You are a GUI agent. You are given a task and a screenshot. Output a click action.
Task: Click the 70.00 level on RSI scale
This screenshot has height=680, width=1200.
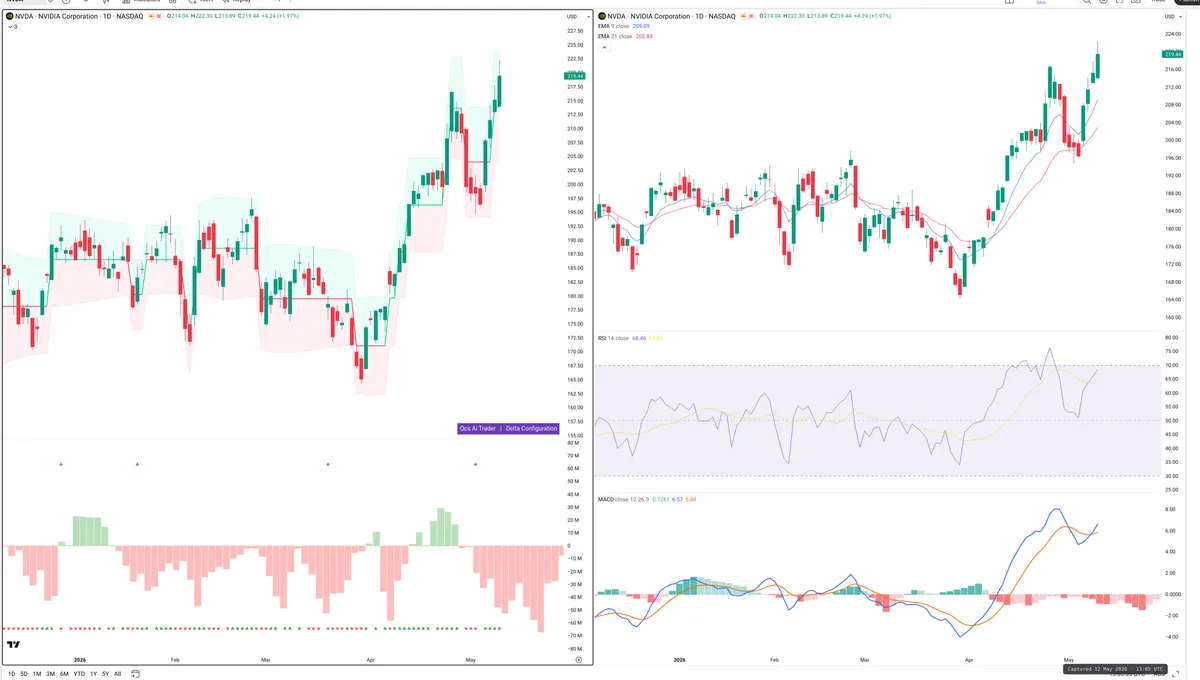(x=1172, y=365)
